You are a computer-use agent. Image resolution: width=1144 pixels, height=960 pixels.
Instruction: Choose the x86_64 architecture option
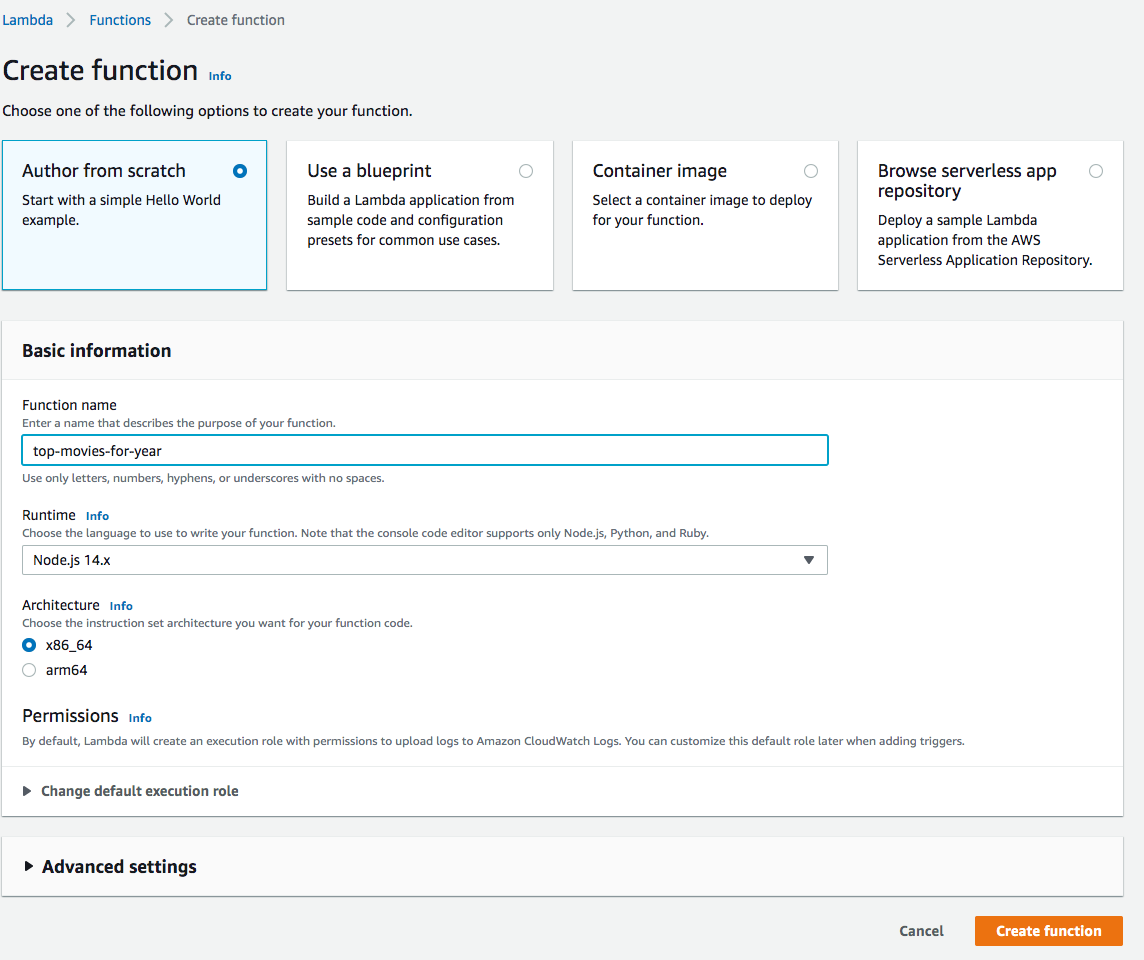(29, 646)
